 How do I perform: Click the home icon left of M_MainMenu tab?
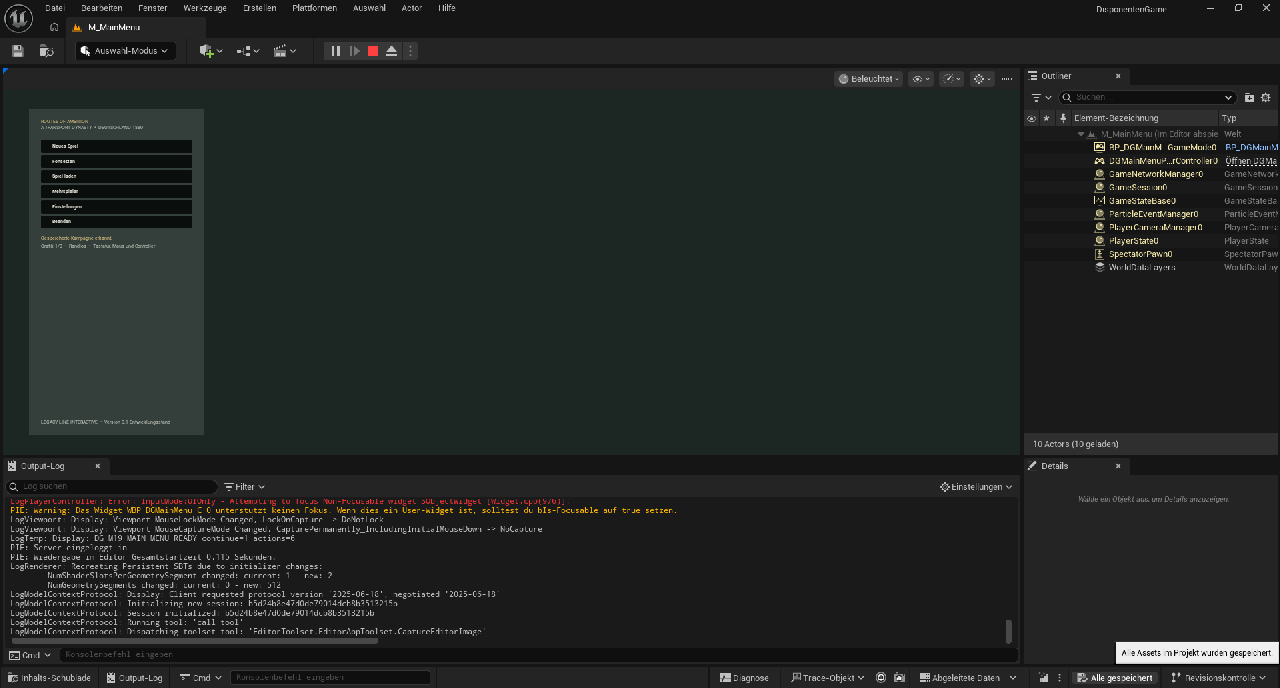[54, 28]
